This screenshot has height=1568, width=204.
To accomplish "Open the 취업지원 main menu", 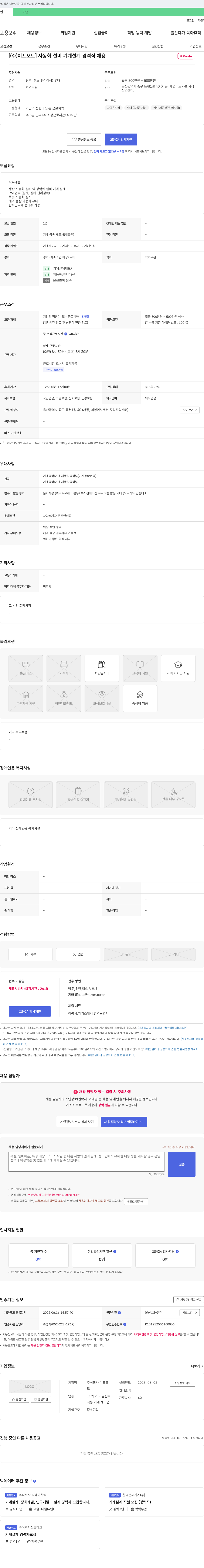I will point(68,33).
